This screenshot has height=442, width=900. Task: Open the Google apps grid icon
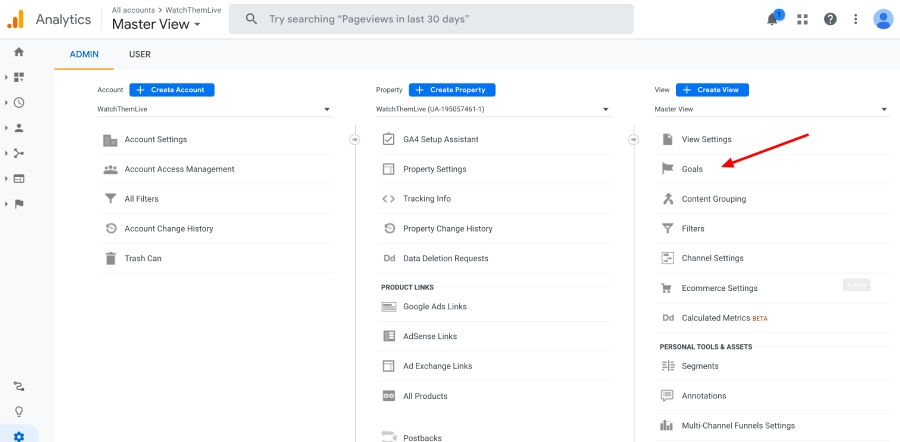coord(802,20)
